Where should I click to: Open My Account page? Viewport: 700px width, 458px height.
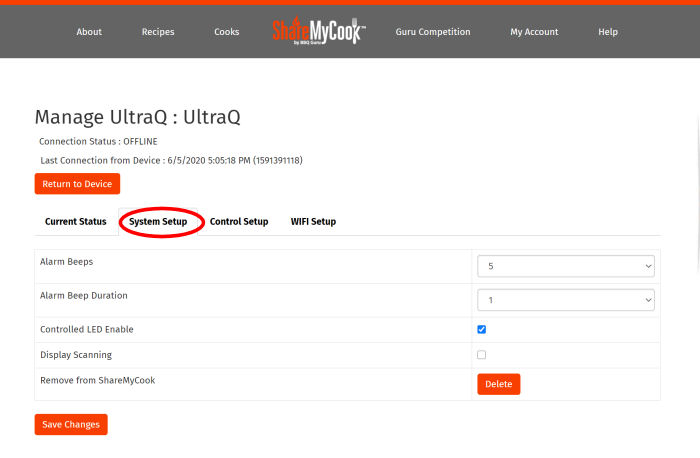point(534,32)
